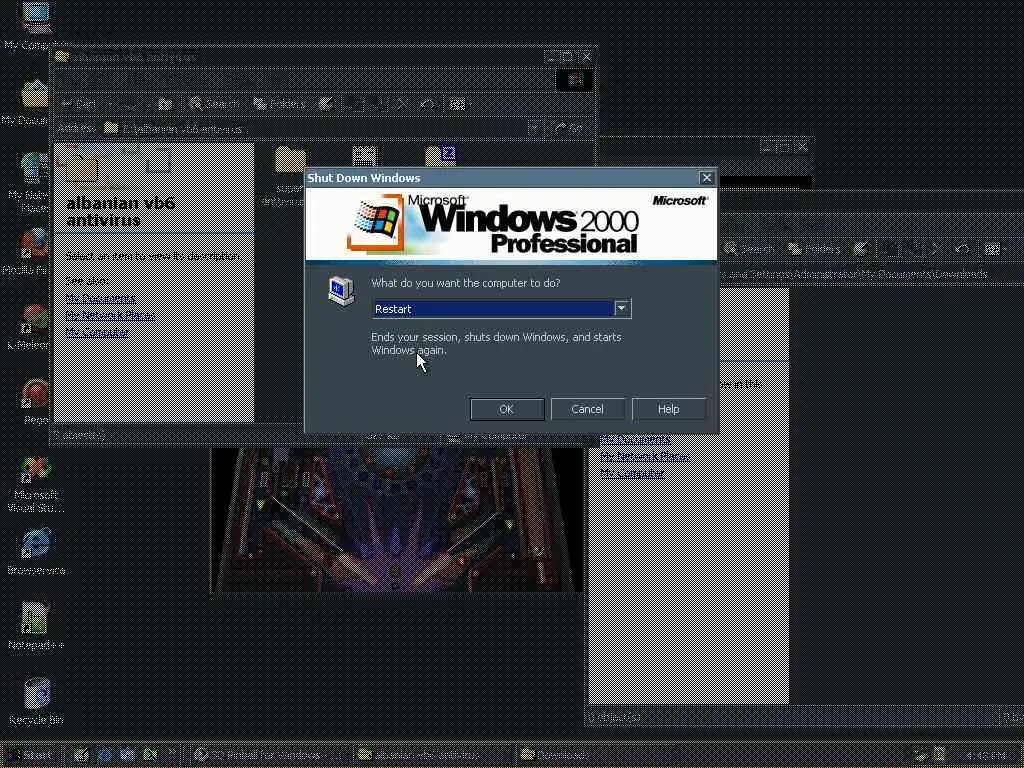Click History icon in albanian window toolbar
The height and width of the screenshot is (768, 1024).
pyautogui.click(x=326, y=104)
